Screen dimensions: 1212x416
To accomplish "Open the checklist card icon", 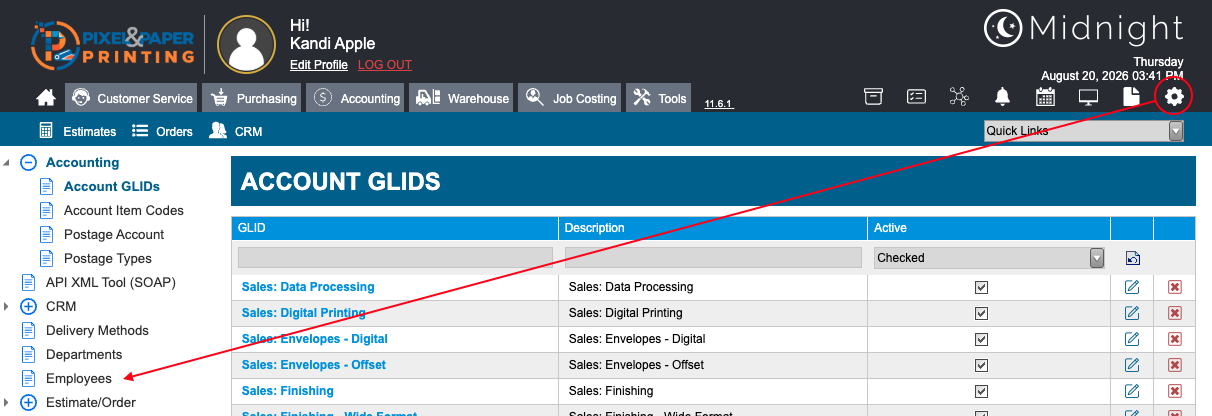I will click(x=916, y=97).
